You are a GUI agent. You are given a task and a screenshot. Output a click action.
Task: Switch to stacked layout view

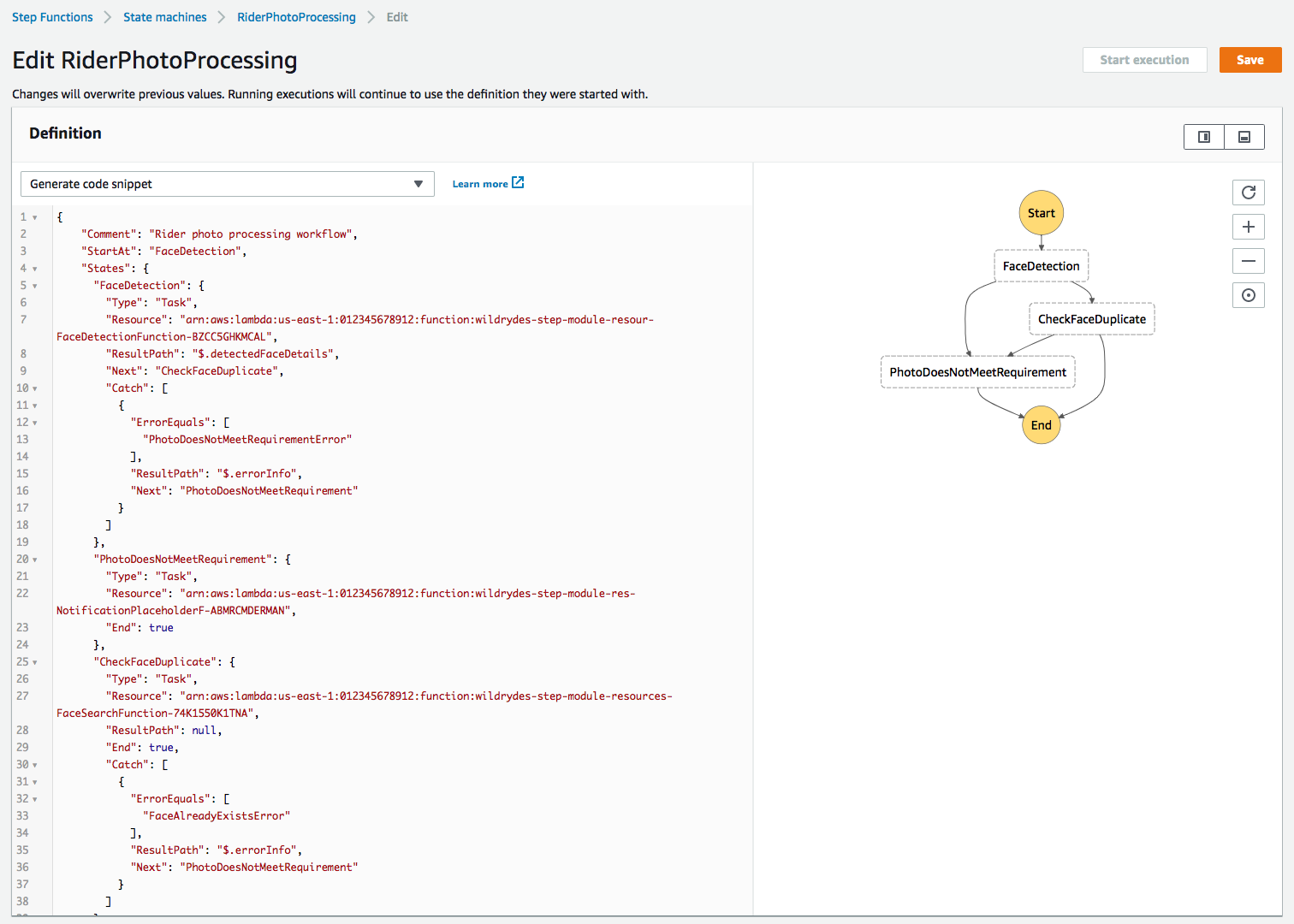pyautogui.click(x=1244, y=137)
